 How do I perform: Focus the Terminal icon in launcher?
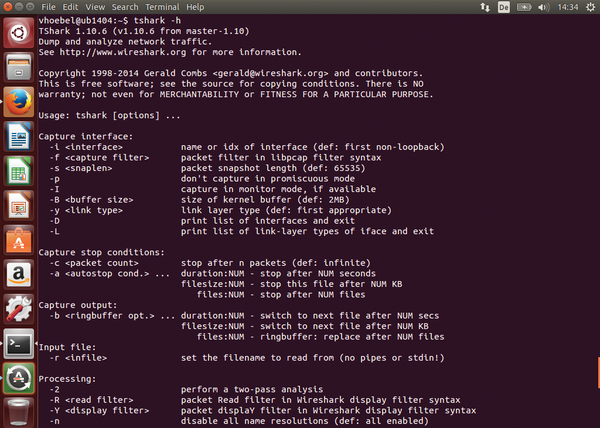click(18, 343)
